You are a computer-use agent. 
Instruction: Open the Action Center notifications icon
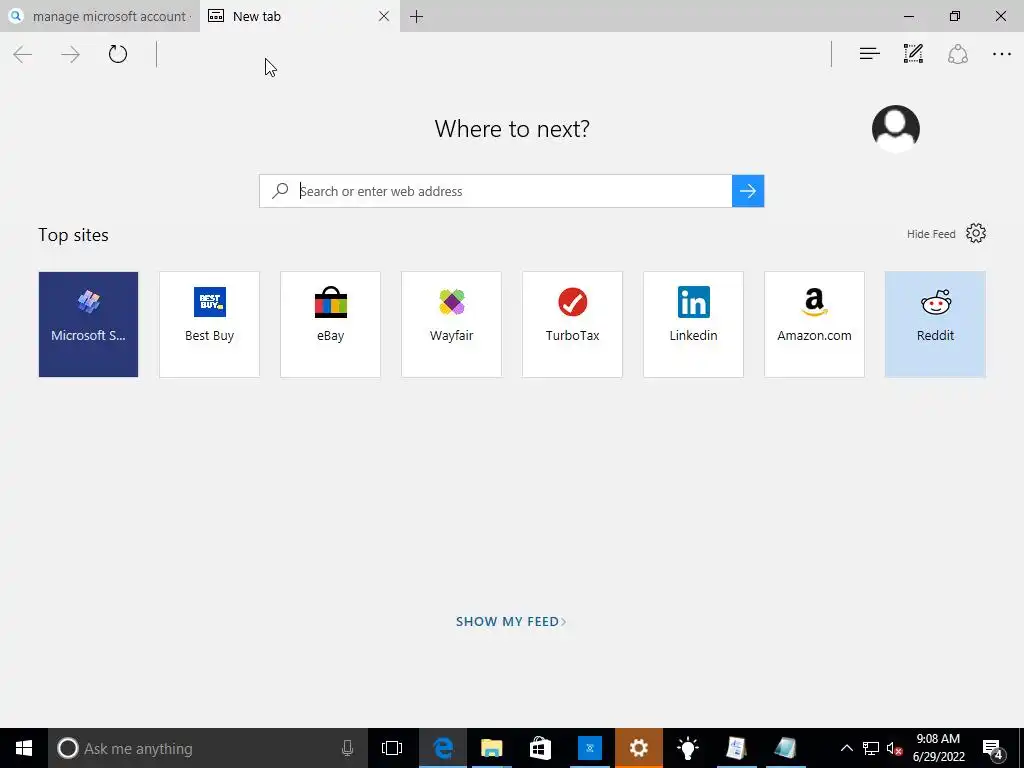[993, 748]
